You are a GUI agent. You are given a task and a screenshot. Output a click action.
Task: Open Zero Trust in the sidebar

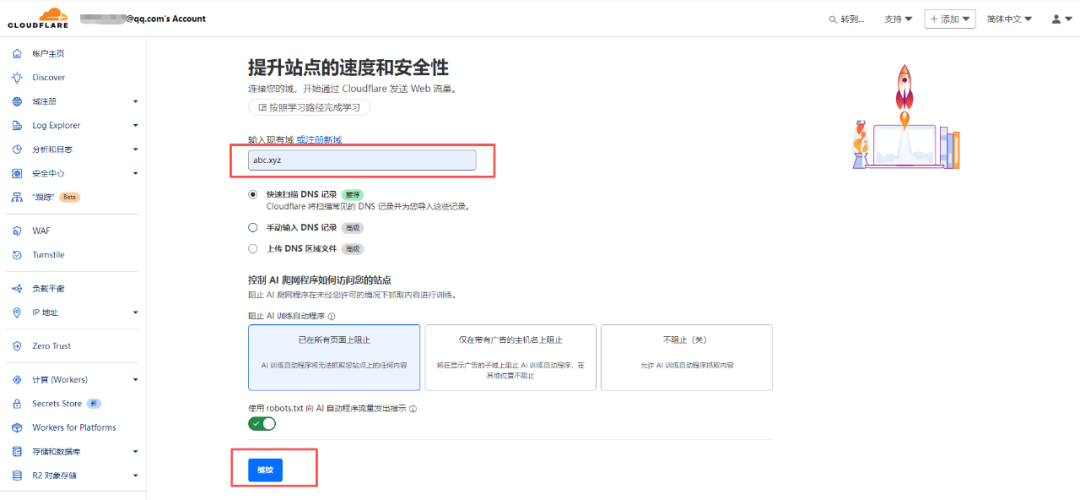click(51, 346)
